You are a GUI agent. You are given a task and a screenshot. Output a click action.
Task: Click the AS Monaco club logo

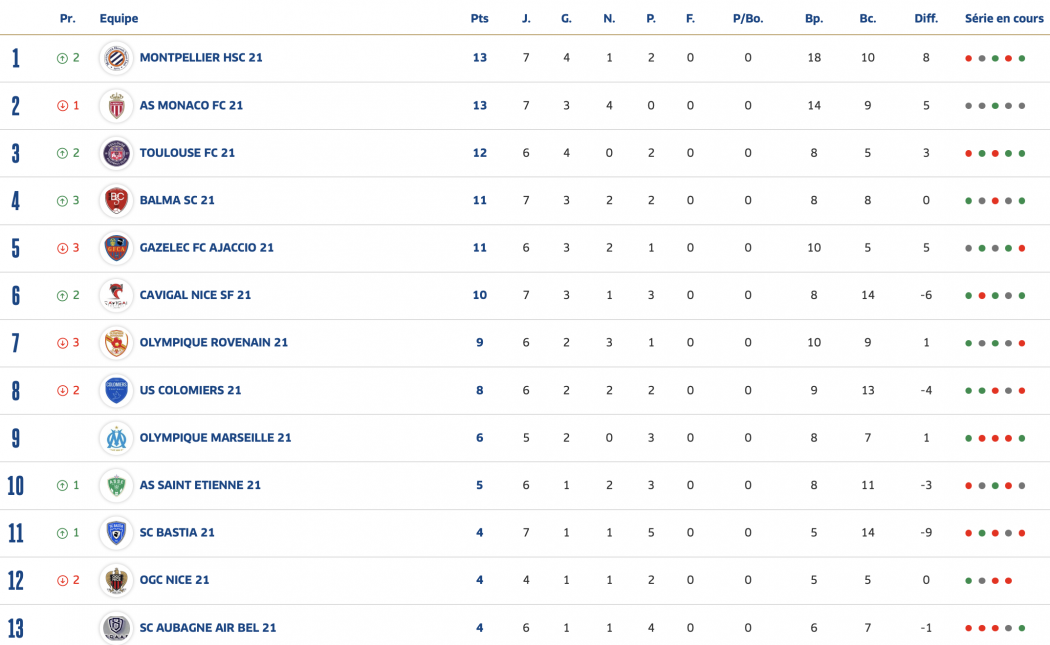(x=116, y=105)
